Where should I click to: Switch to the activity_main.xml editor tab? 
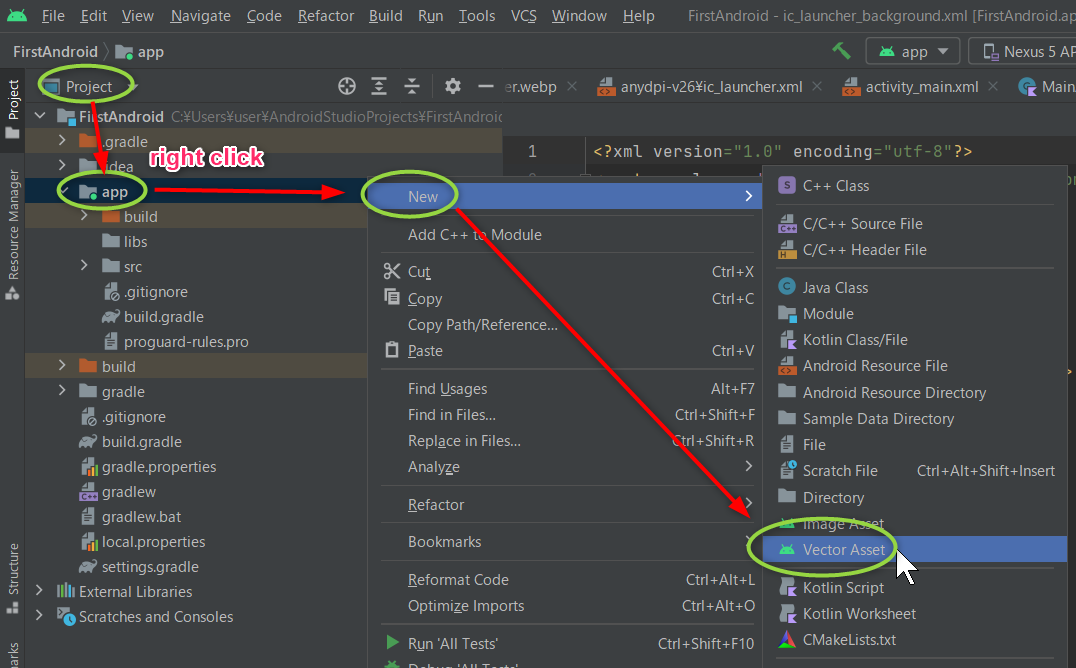[920, 86]
